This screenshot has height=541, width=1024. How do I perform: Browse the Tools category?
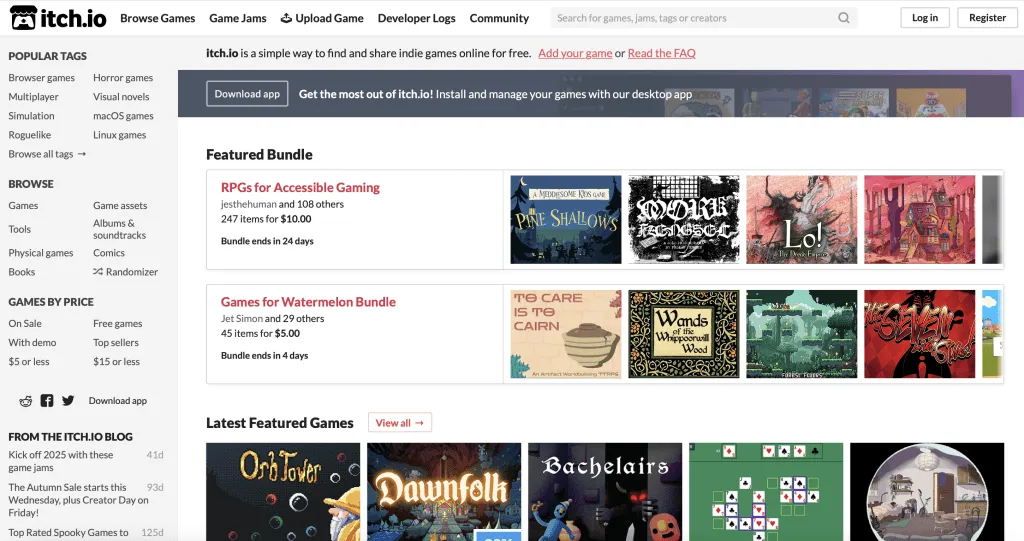20,229
